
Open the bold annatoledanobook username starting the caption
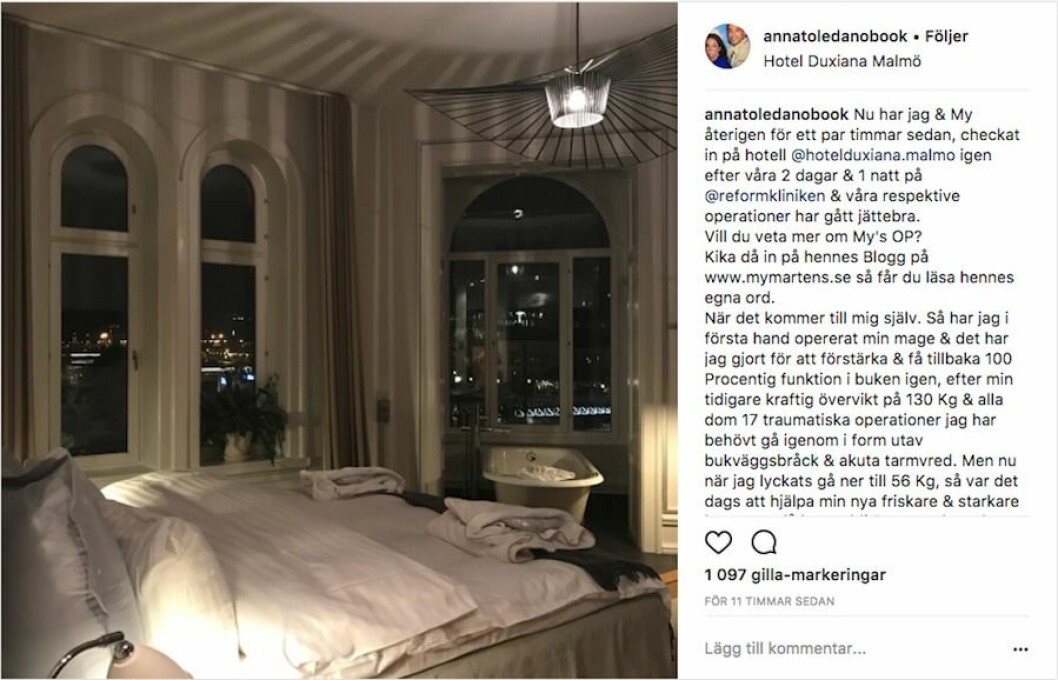click(777, 114)
